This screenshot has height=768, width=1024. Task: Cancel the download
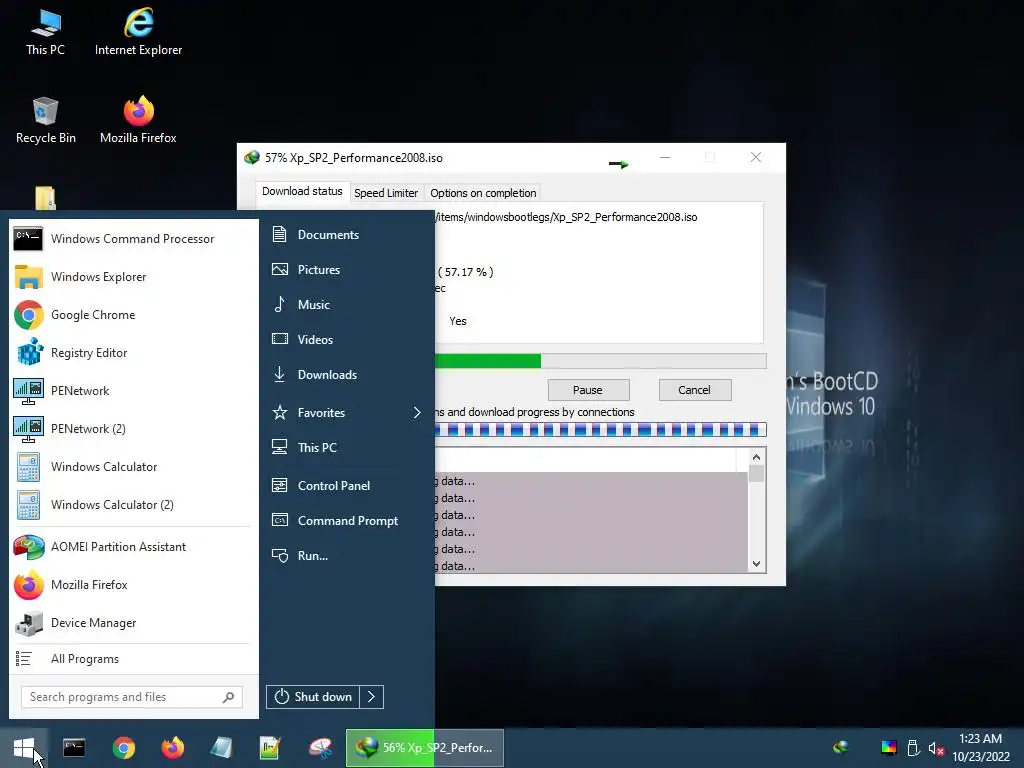pyautogui.click(x=695, y=390)
